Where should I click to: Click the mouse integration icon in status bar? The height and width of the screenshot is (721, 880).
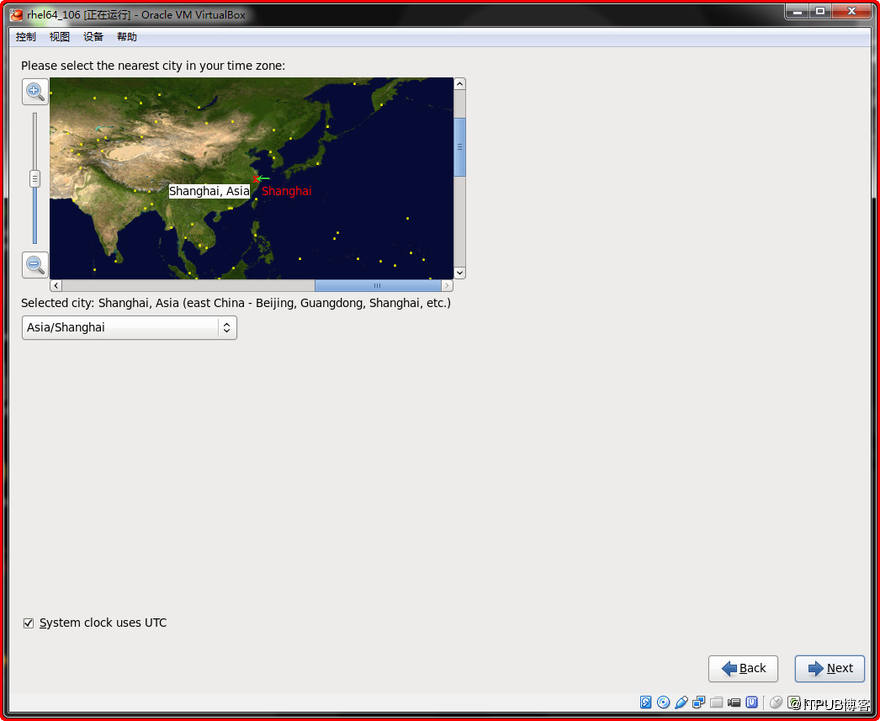[x=776, y=702]
